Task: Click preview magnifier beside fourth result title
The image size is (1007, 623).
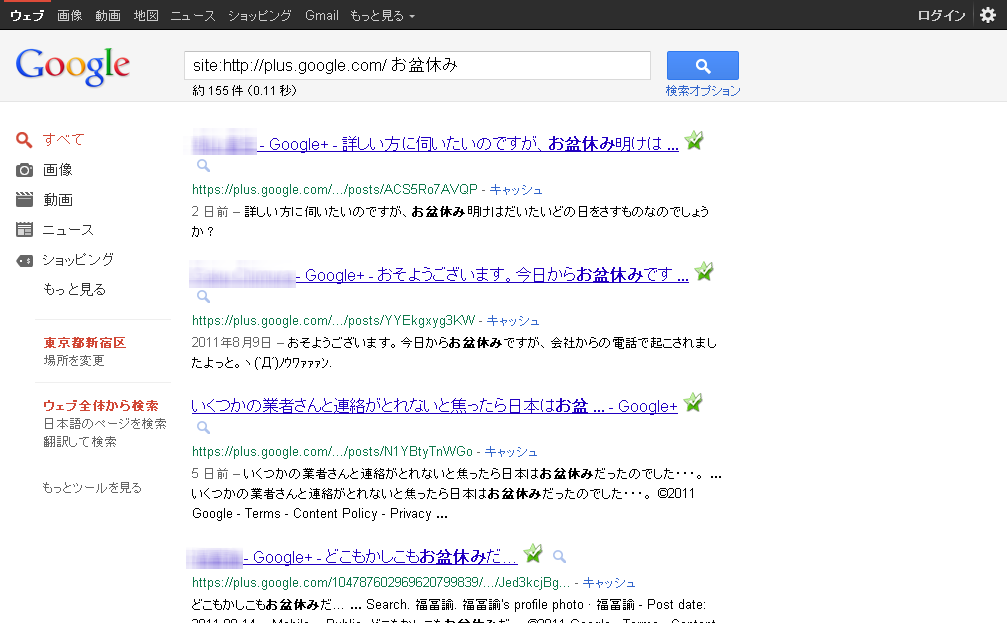Action: pyautogui.click(x=560, y=556)
